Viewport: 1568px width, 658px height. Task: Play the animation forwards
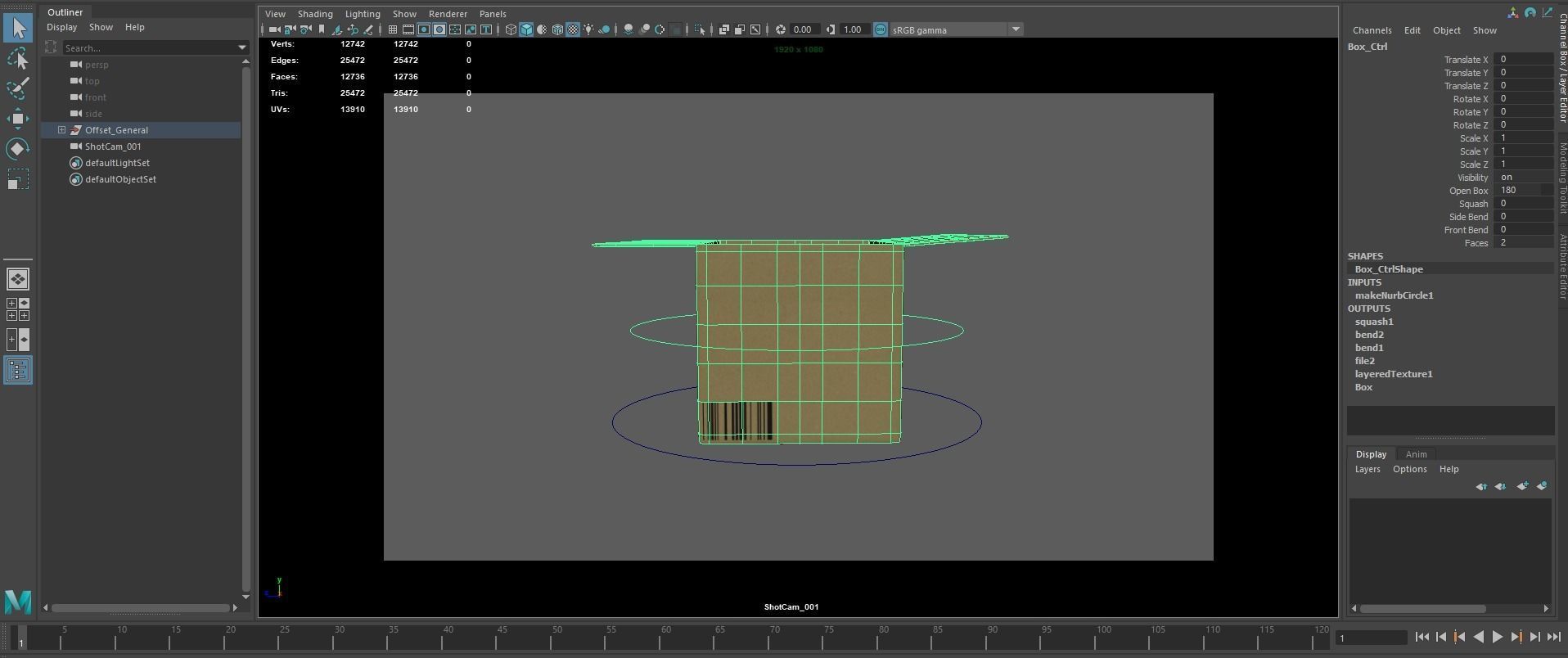click(1497, 637)
